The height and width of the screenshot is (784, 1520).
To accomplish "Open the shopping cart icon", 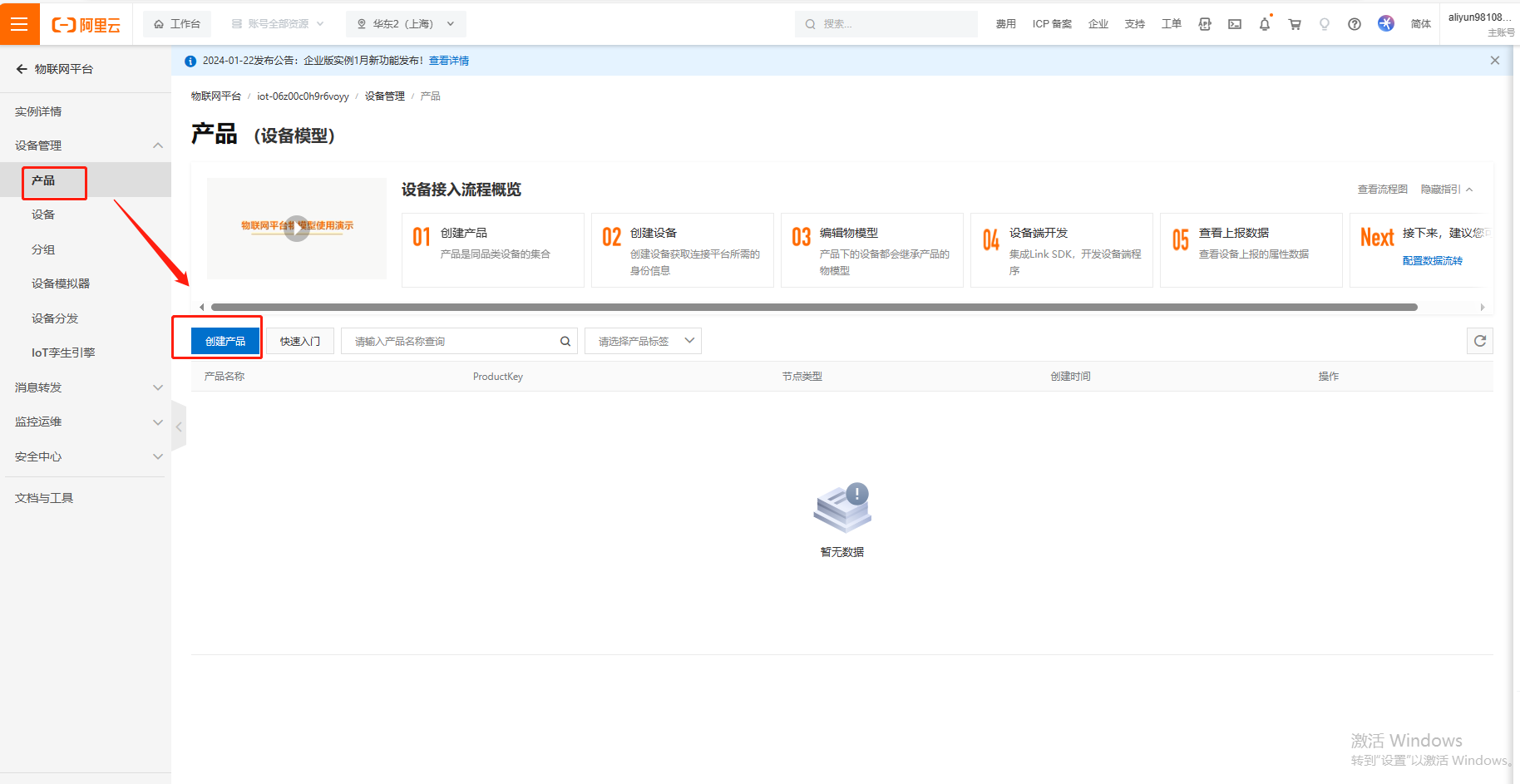I will click(x=1295, y=24).
